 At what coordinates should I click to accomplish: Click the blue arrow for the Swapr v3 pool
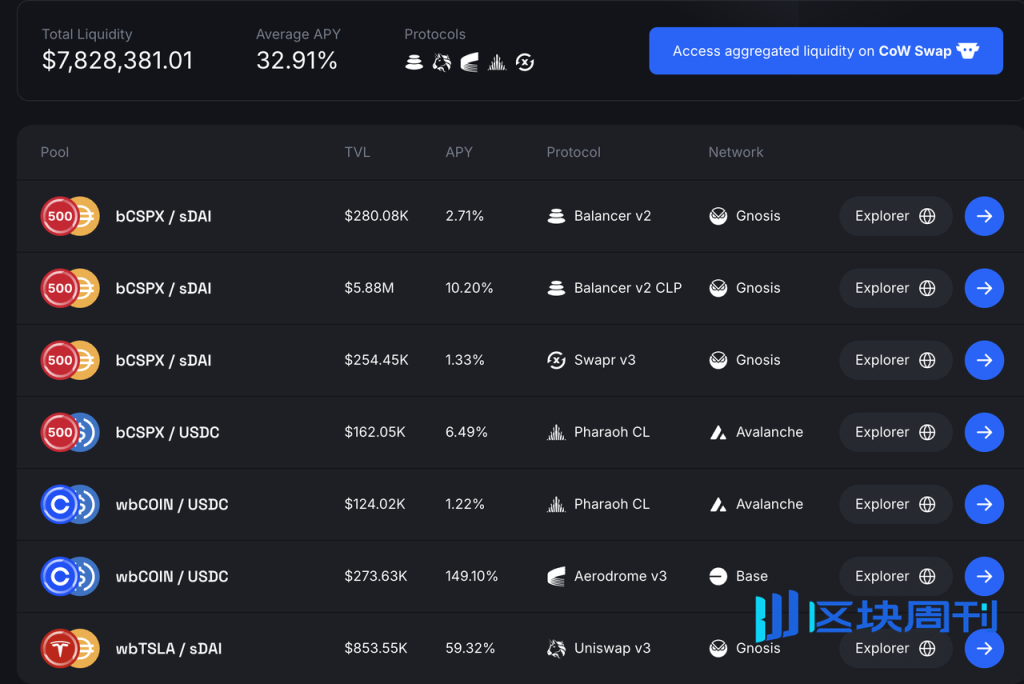tap(984, 360)
